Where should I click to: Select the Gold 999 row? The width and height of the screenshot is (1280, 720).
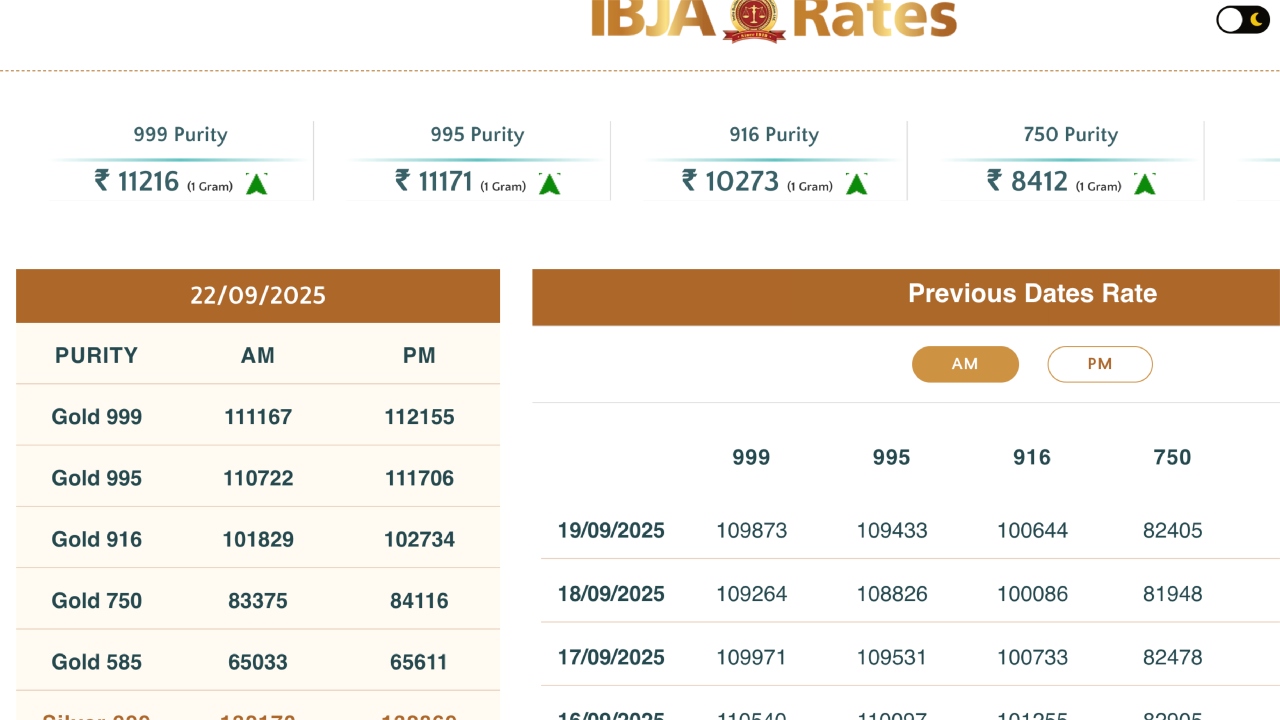pyautogui.click(x=97, y=417)
